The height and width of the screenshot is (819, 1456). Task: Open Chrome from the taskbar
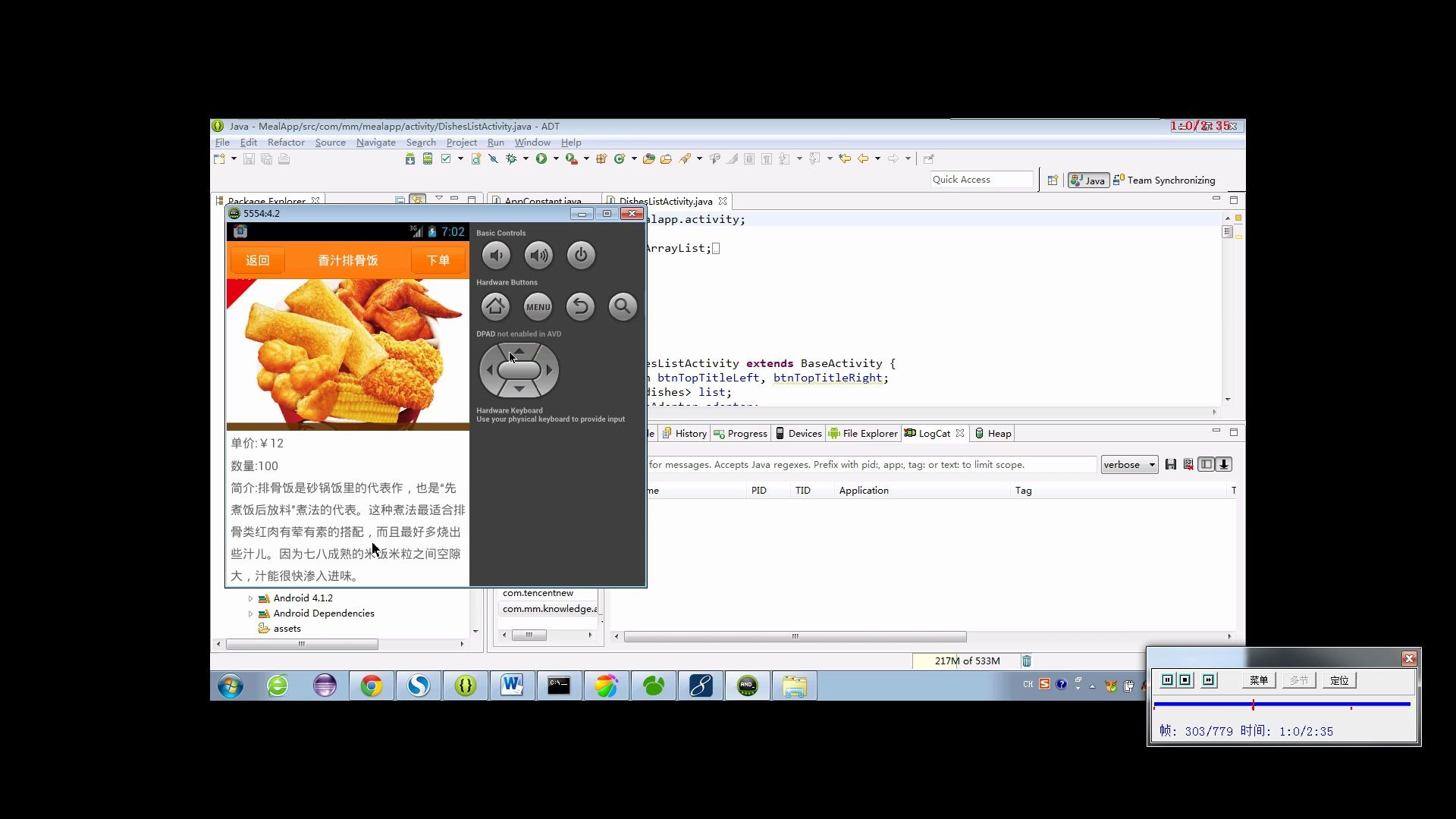pyautogui.click(x=372, y=686)
